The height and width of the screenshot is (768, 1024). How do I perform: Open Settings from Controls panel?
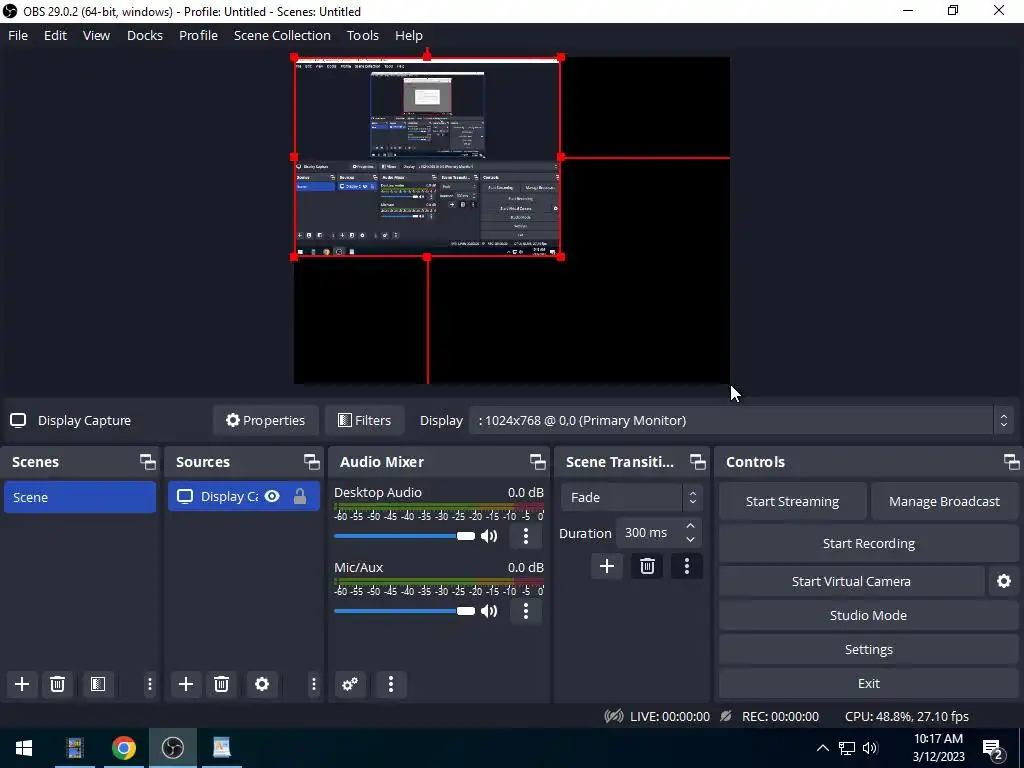tap(868, 649)
